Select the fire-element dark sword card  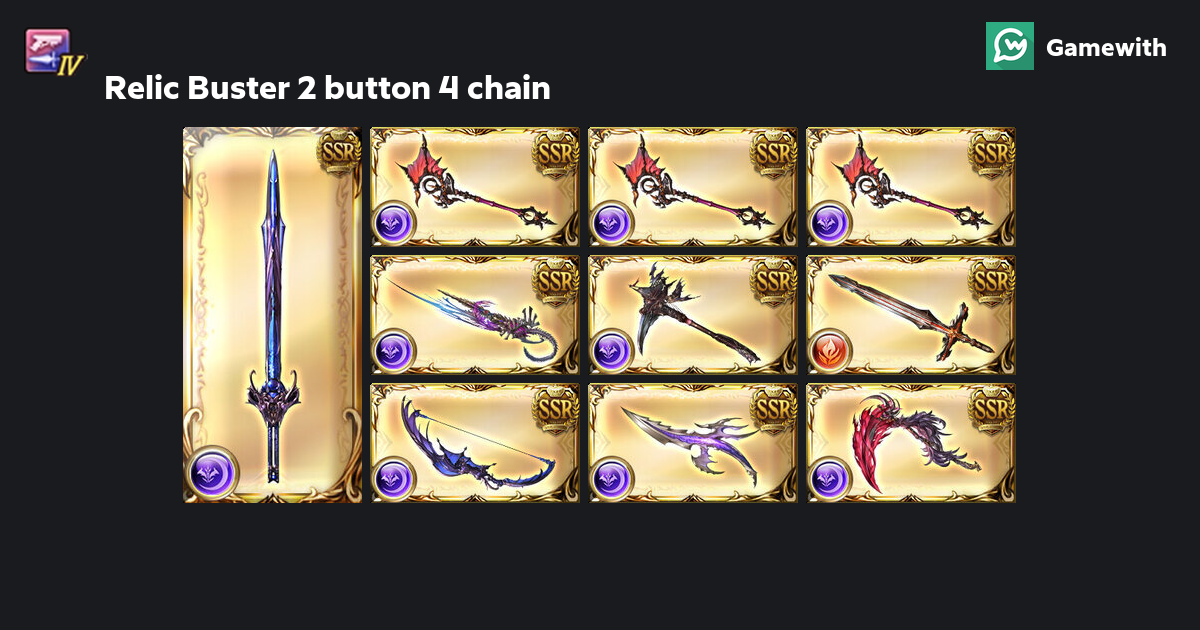pyautogui.click(x=911, y=315)
